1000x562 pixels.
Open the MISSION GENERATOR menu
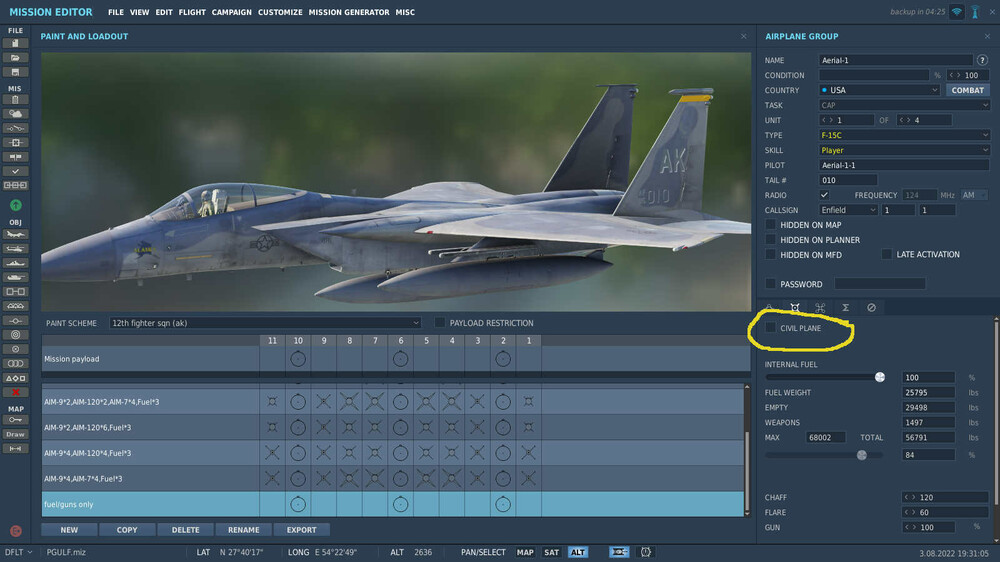pyautogui.click(x=349, y=13)
